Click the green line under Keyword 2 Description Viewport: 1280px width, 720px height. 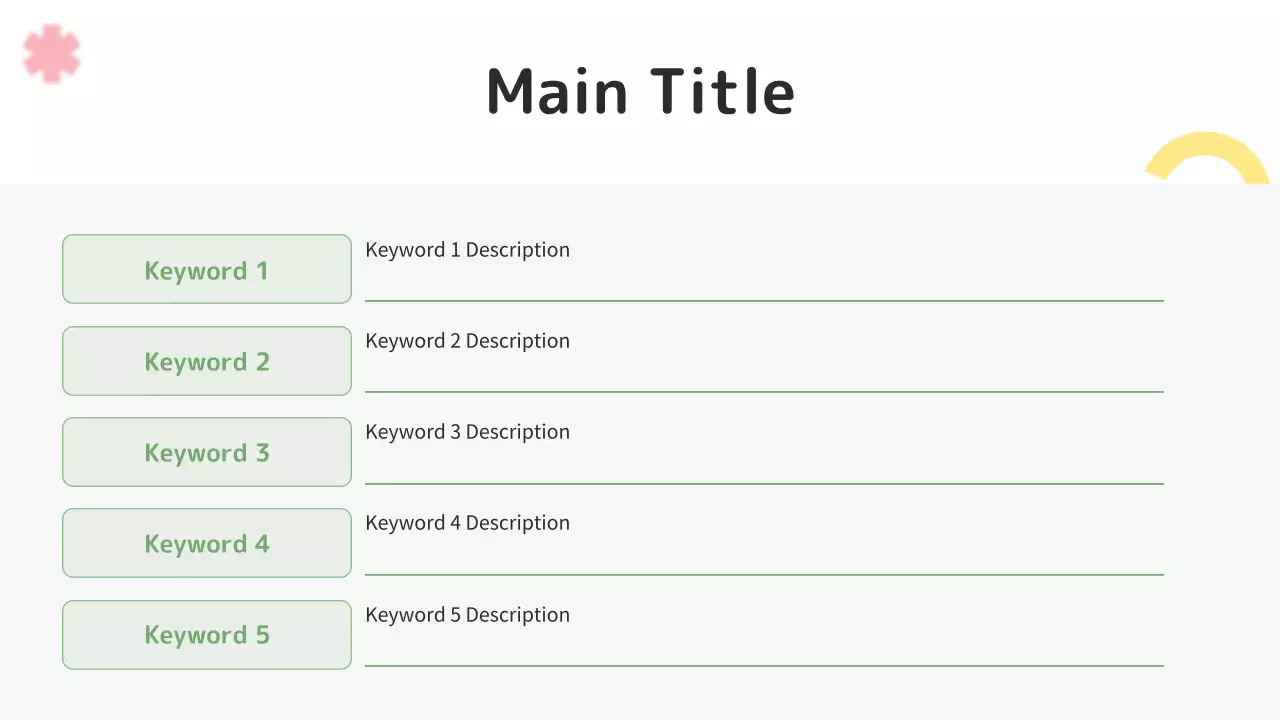point(764,392)
